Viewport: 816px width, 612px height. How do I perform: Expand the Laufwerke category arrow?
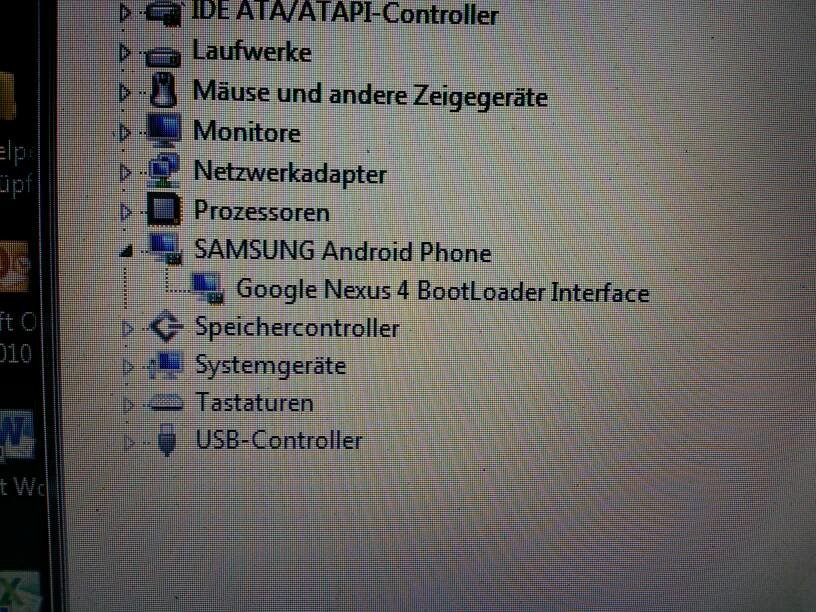(124, 53)
